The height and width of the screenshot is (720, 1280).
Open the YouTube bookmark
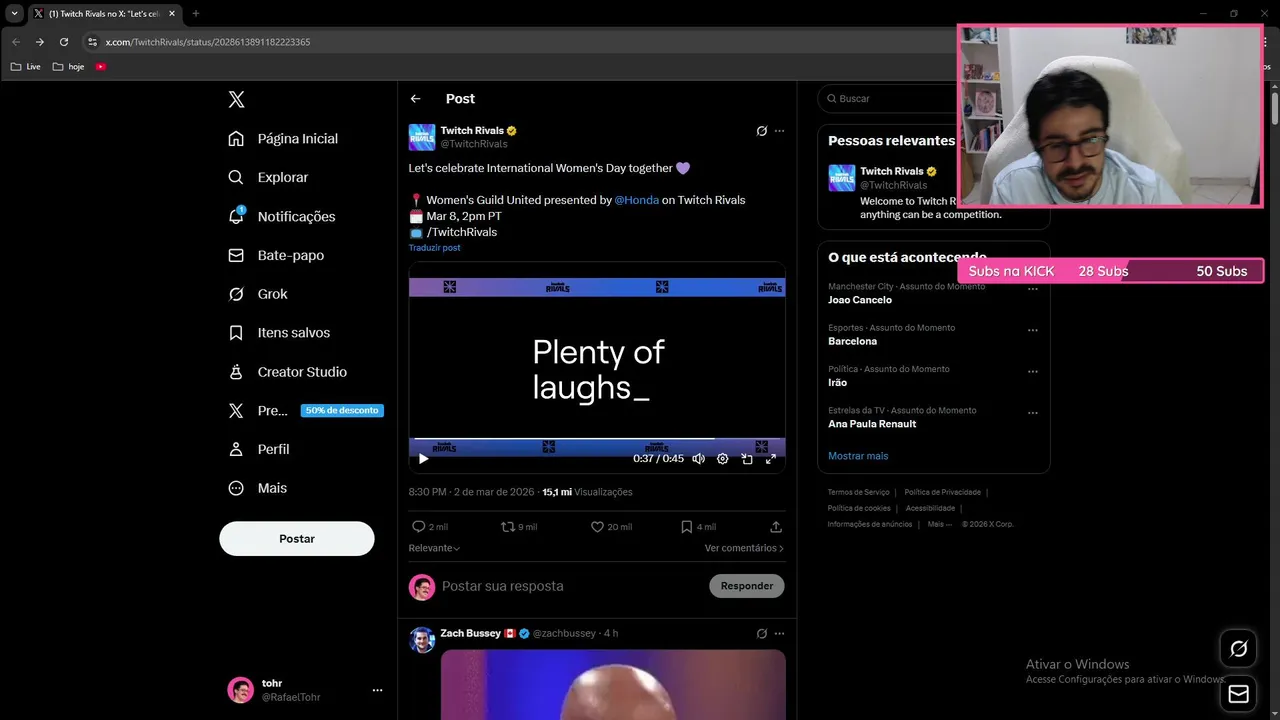click(x=101, y=67)
